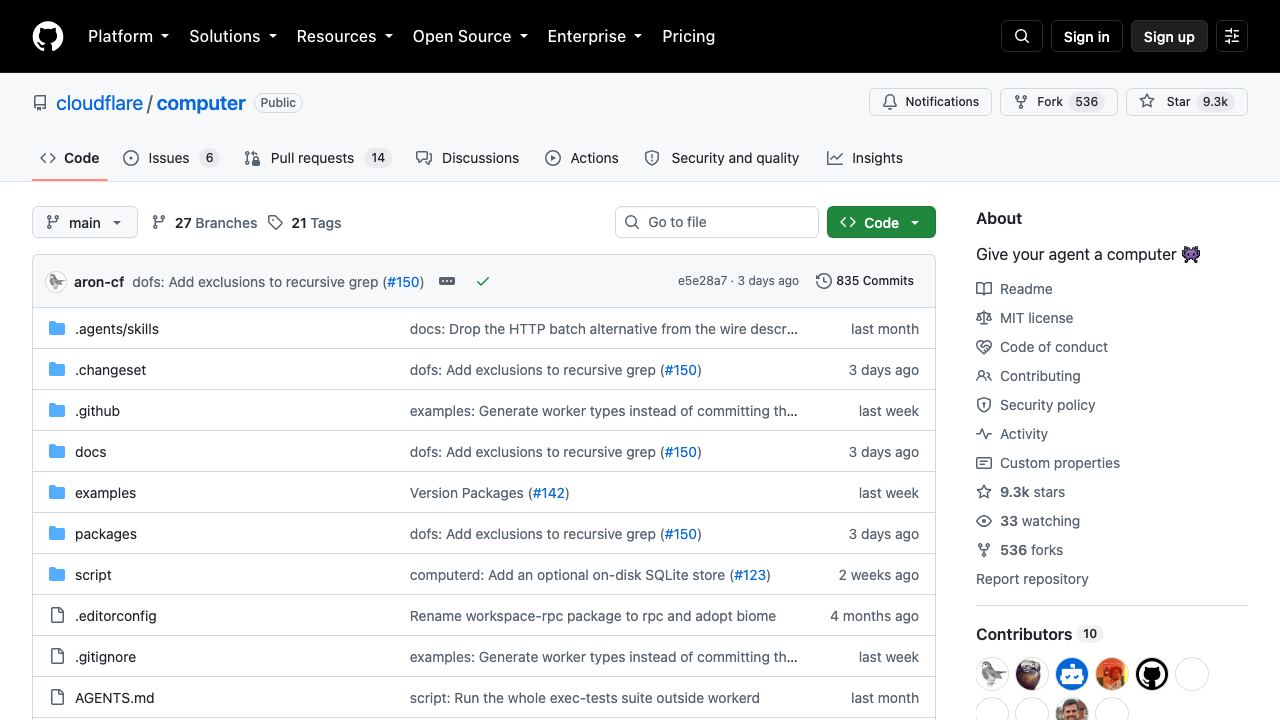
Task: Go to GitHub home via Octocat logo
Action: 48,36
